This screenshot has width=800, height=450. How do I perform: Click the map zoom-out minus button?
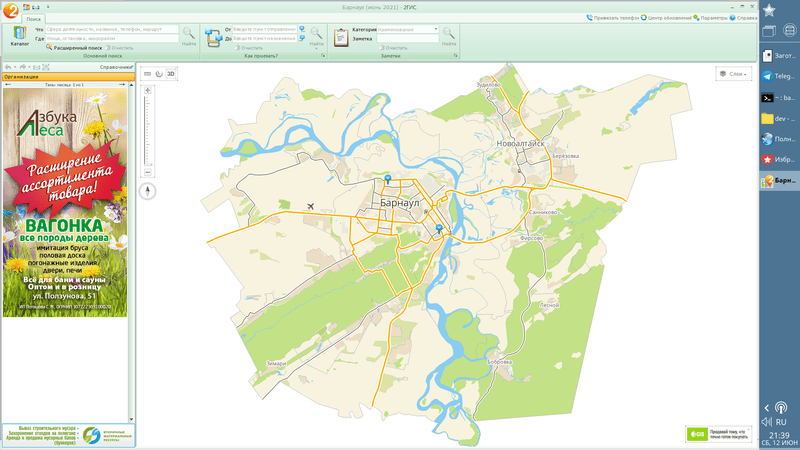tap(148, 171)
